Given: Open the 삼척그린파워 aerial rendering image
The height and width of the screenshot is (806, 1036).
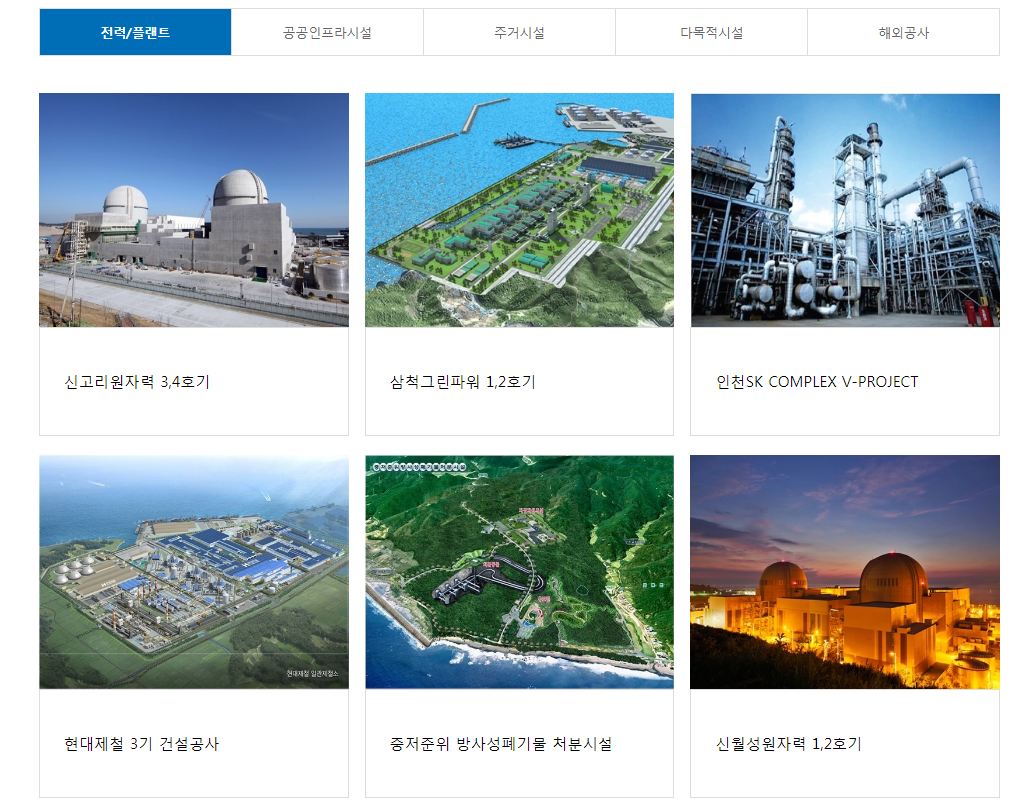Looking at the screenshot, I should point(519,210).
